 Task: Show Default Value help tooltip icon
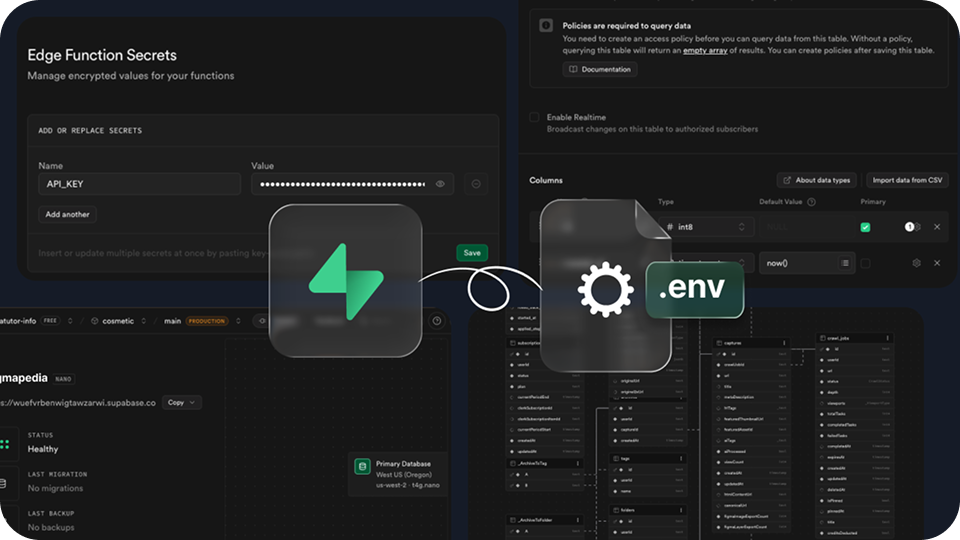(811, 202)
